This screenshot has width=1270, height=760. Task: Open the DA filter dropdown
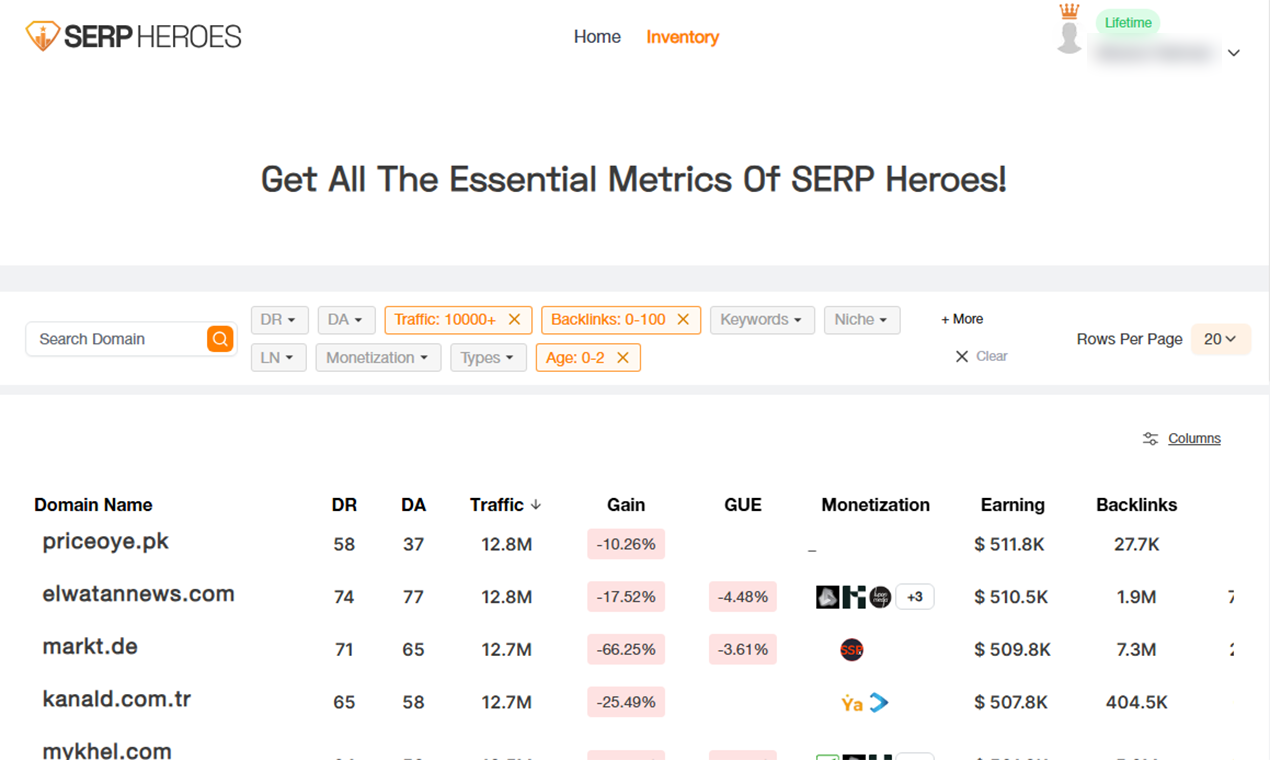click(x=346, y=320)
